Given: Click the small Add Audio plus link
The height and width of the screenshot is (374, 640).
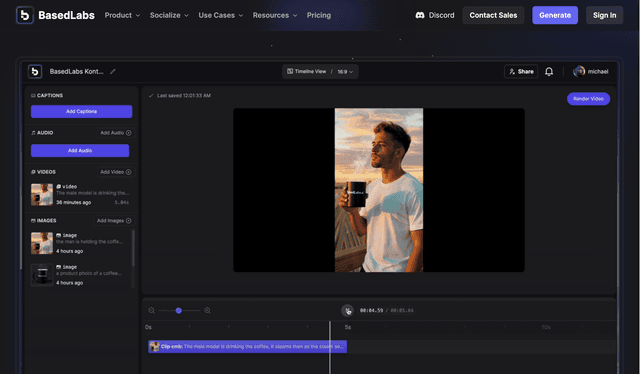Looking at the screenshot, I should (116, 133).
